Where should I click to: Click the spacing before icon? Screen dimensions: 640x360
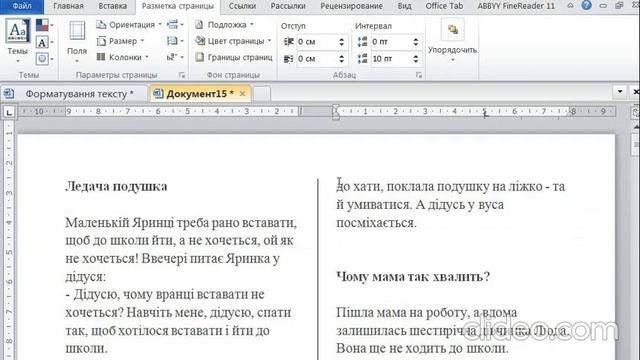pyautogui.click(x=362, y=42)
